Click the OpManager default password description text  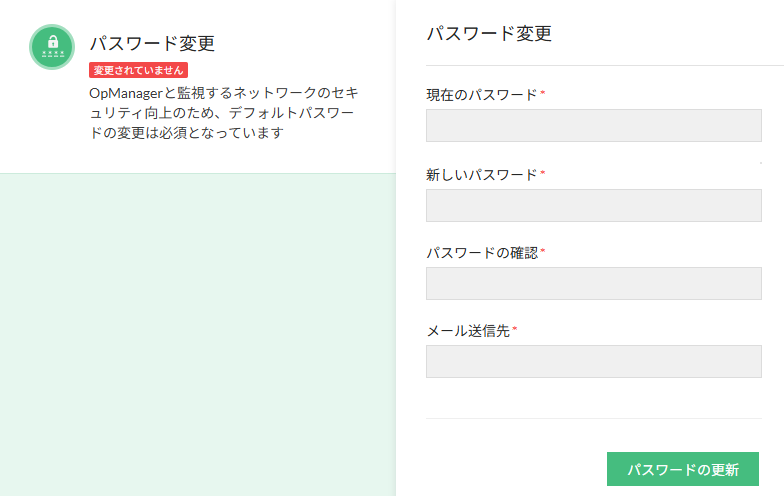coord(223,112)
